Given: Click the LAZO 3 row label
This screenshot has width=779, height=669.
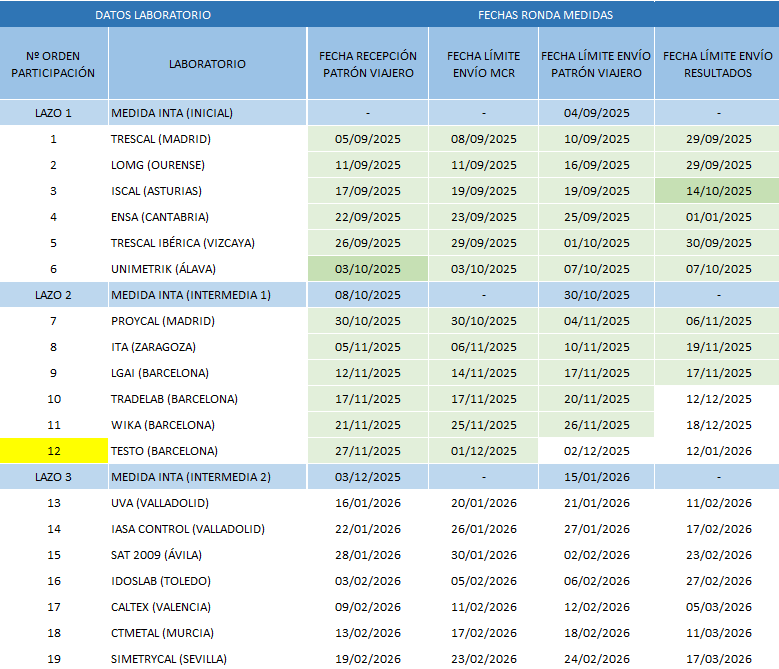Looking at the screenshot, I should 53,477.
